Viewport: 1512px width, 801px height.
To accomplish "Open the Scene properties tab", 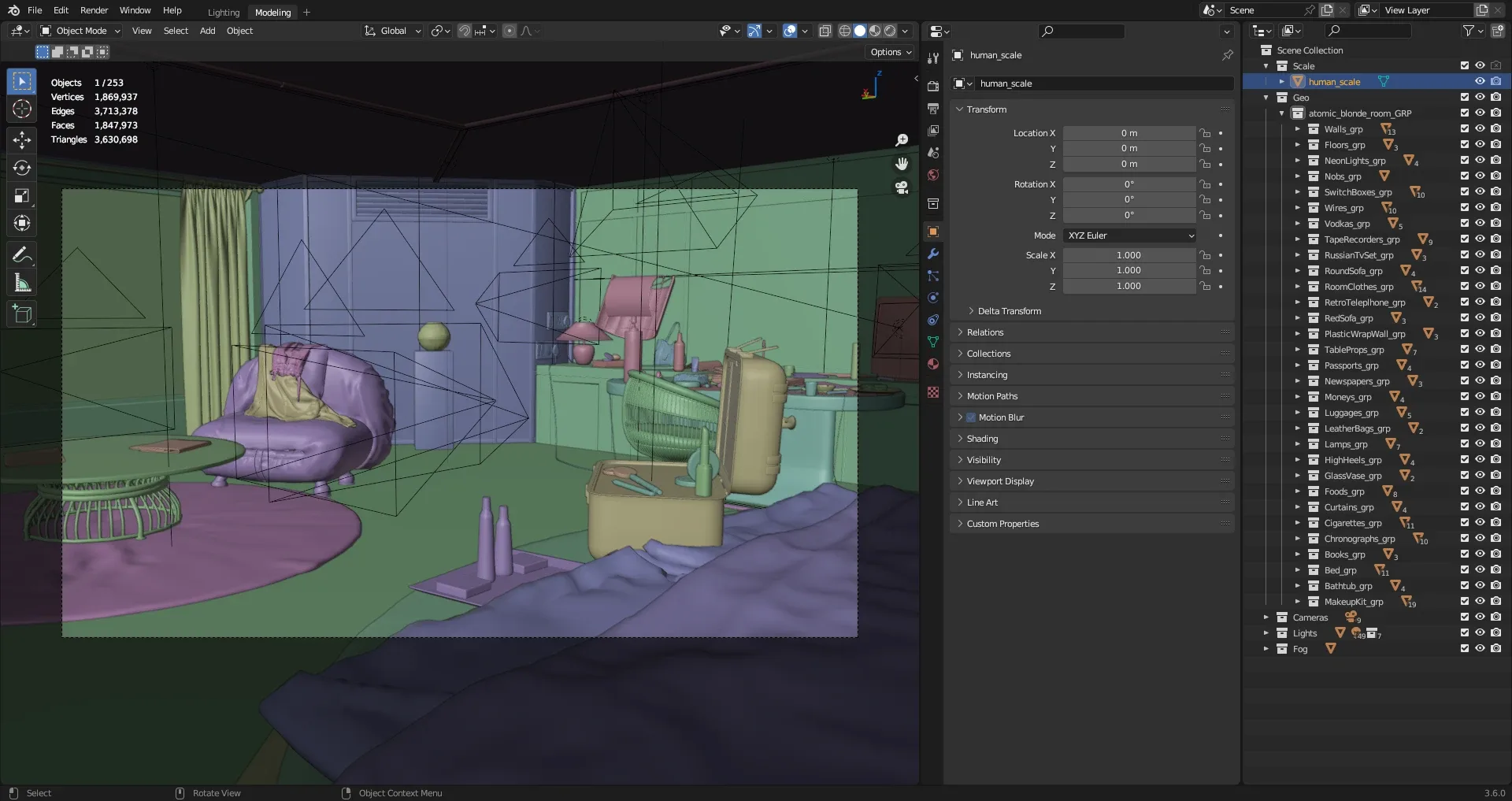I will pyautogui.click(x=933, y=153).
